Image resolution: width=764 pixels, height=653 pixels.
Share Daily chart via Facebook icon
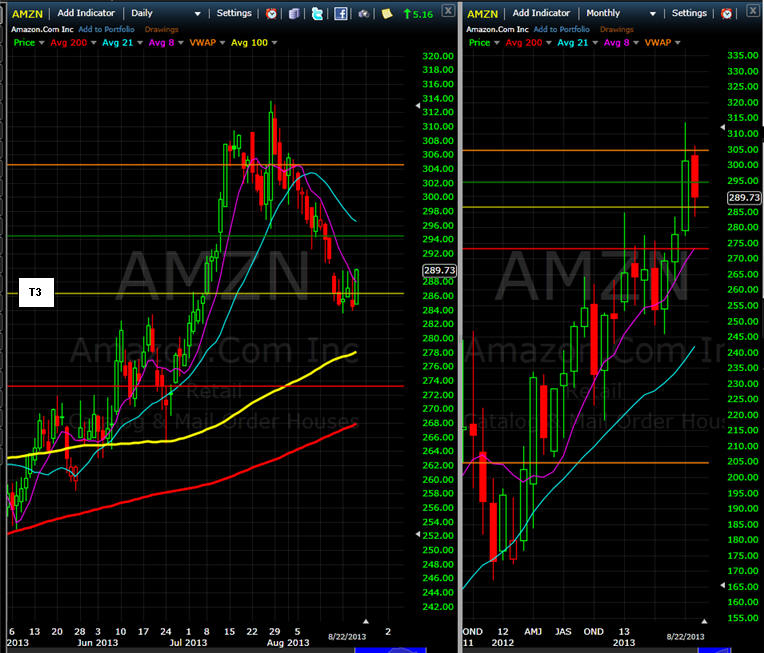[x=341, y=14]
